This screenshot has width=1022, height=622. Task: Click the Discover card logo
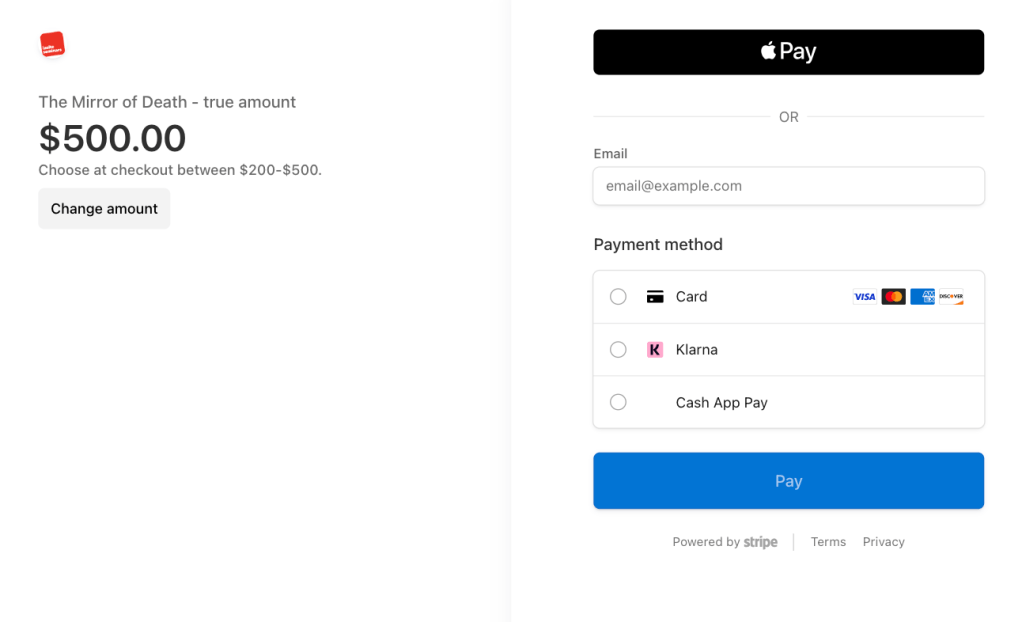click(x=951, y=297)
